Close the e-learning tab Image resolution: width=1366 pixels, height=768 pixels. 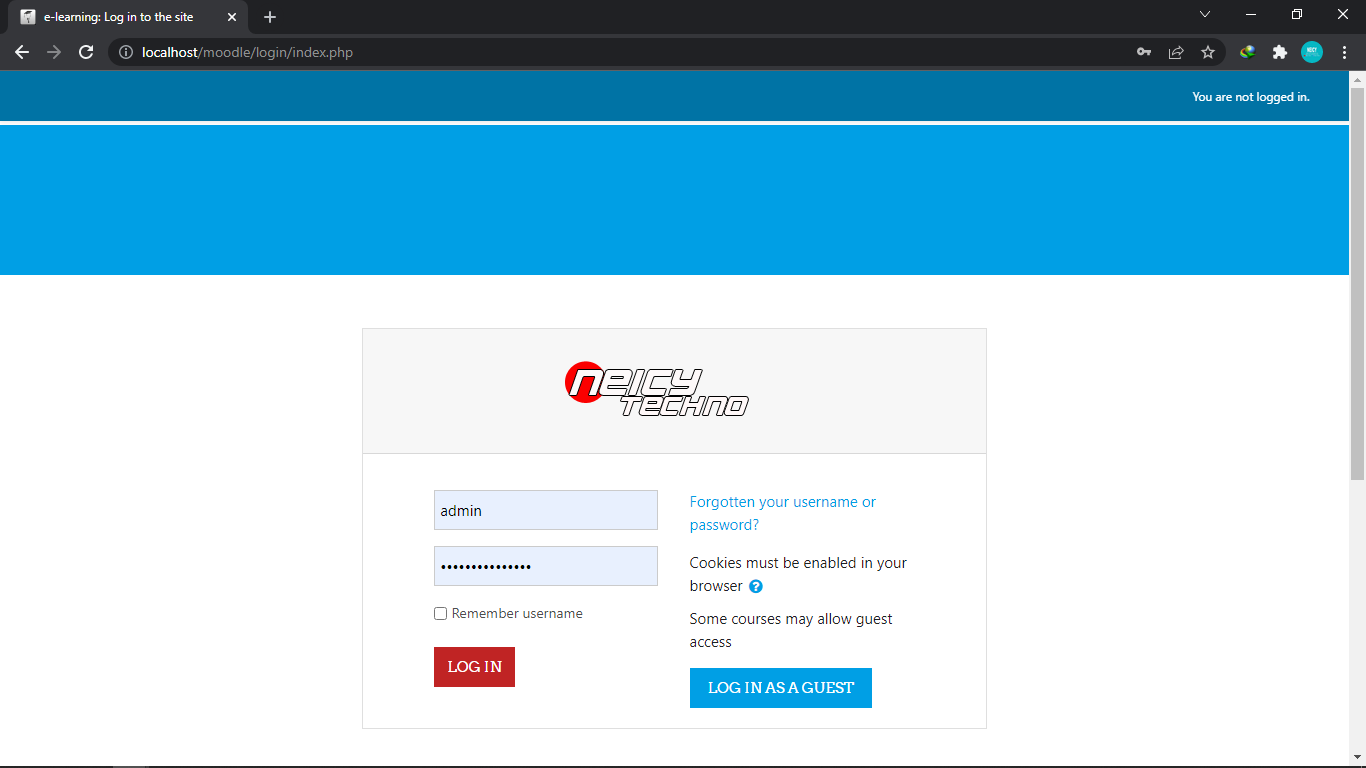(x=232, y=17)
